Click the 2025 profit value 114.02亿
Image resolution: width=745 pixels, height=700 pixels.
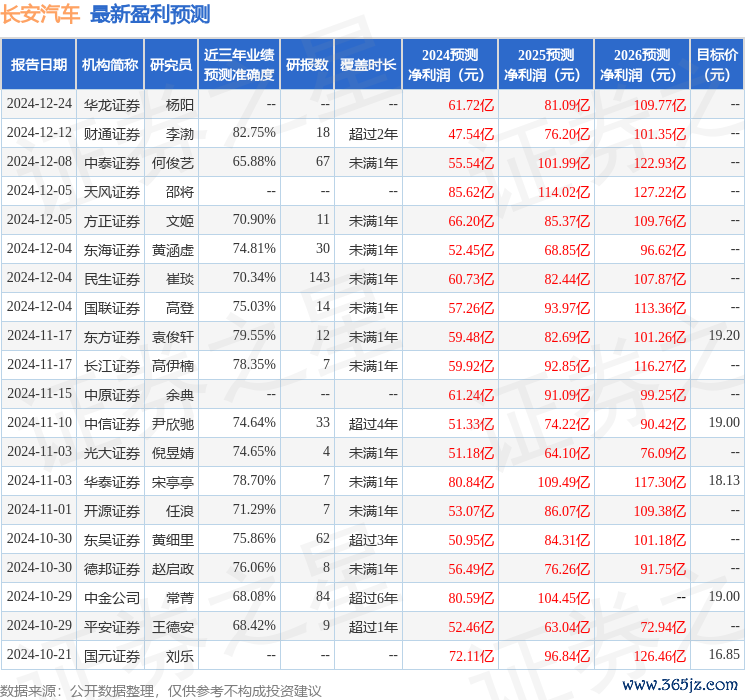564,192
